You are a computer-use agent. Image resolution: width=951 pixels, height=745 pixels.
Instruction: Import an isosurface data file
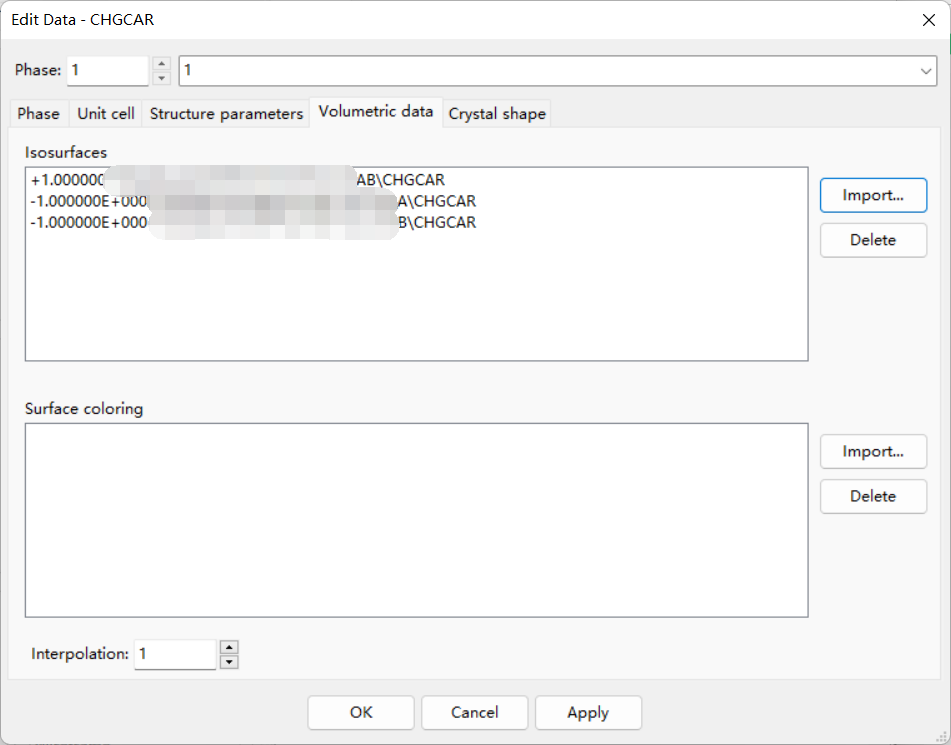873,195
